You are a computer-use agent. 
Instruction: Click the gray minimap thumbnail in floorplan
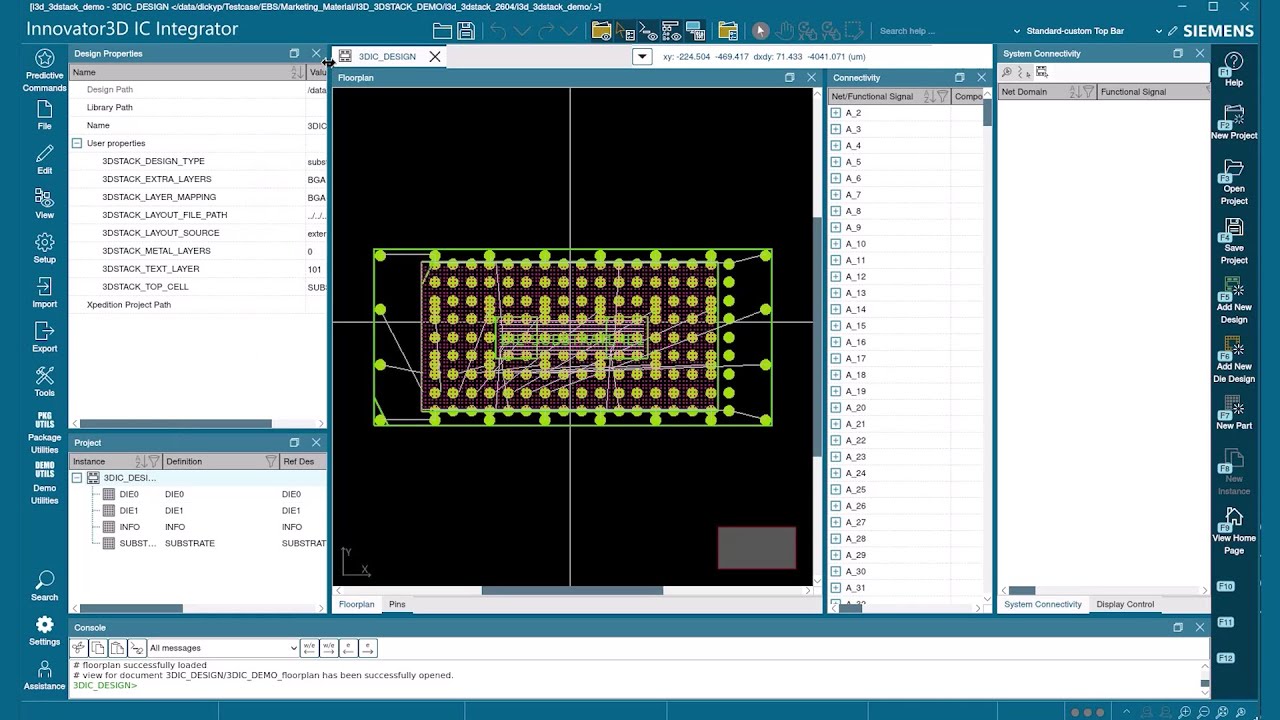click(x=757, y=548)
